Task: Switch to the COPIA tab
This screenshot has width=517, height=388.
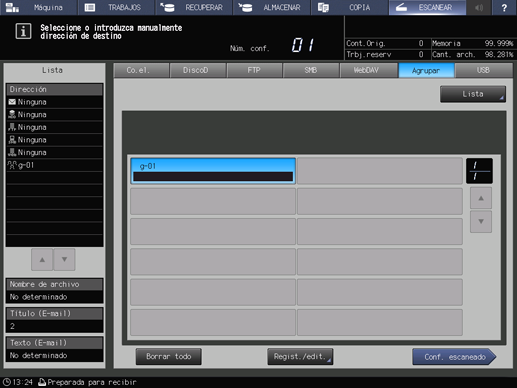Action: [x=349, y=7]
